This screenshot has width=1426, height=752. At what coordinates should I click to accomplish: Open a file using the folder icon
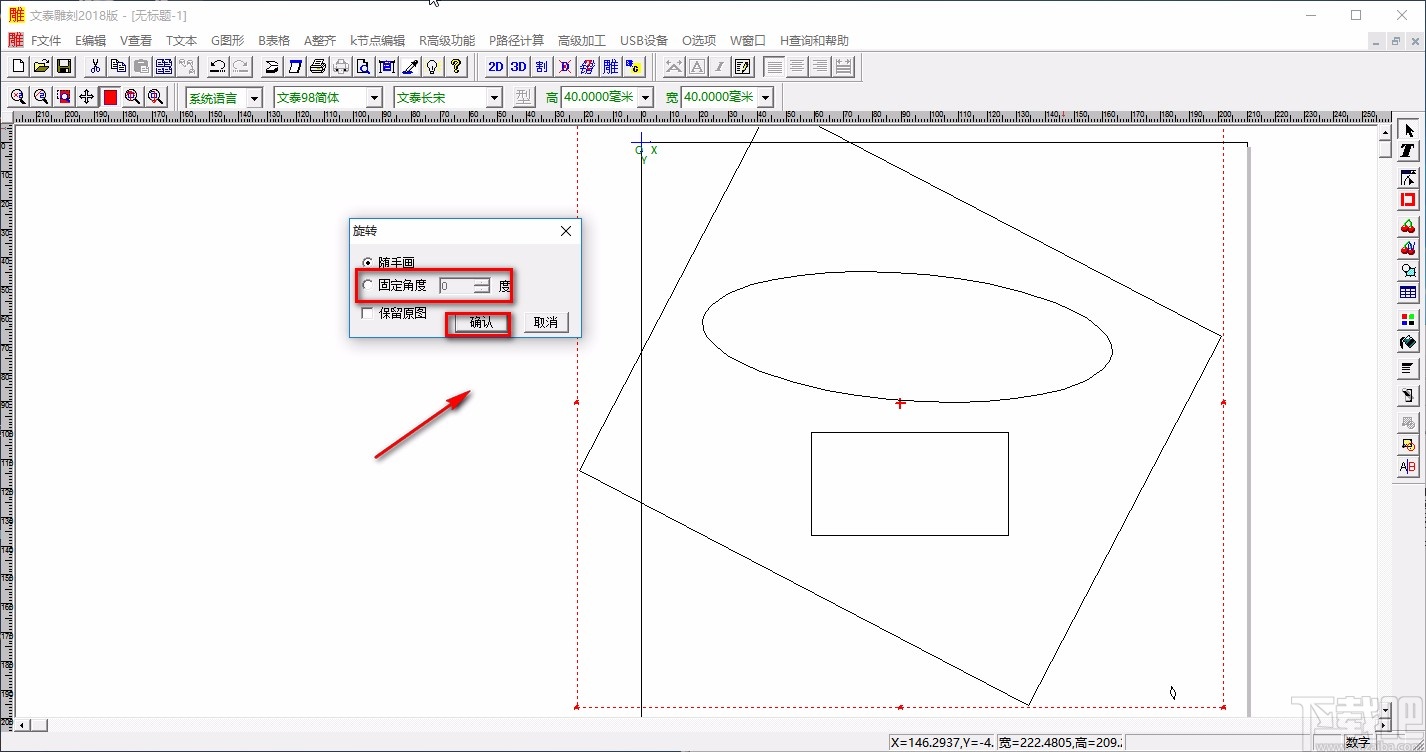click(x=41, y=67)
